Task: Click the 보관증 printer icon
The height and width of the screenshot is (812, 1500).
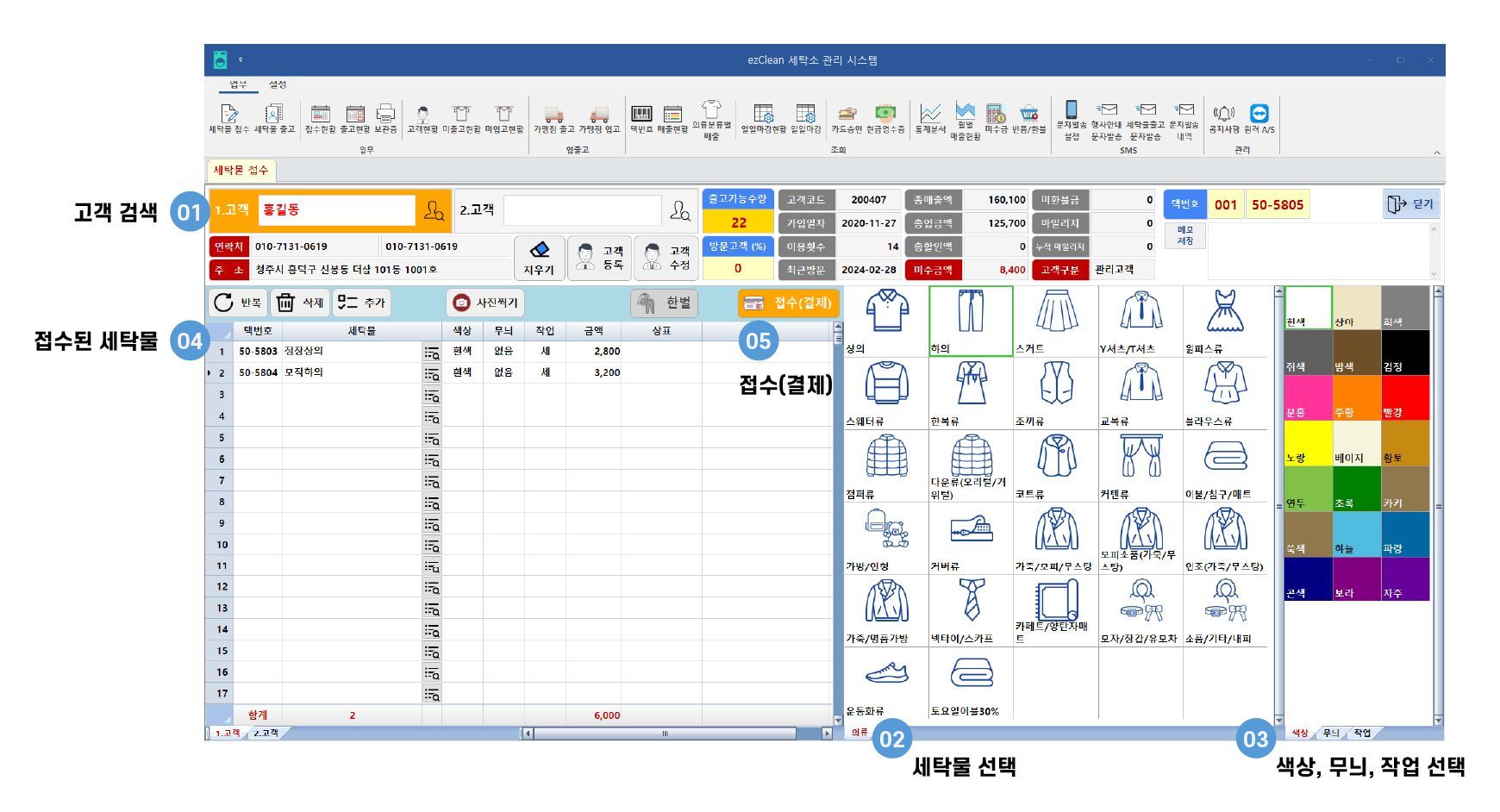Action: click(385, 119)
